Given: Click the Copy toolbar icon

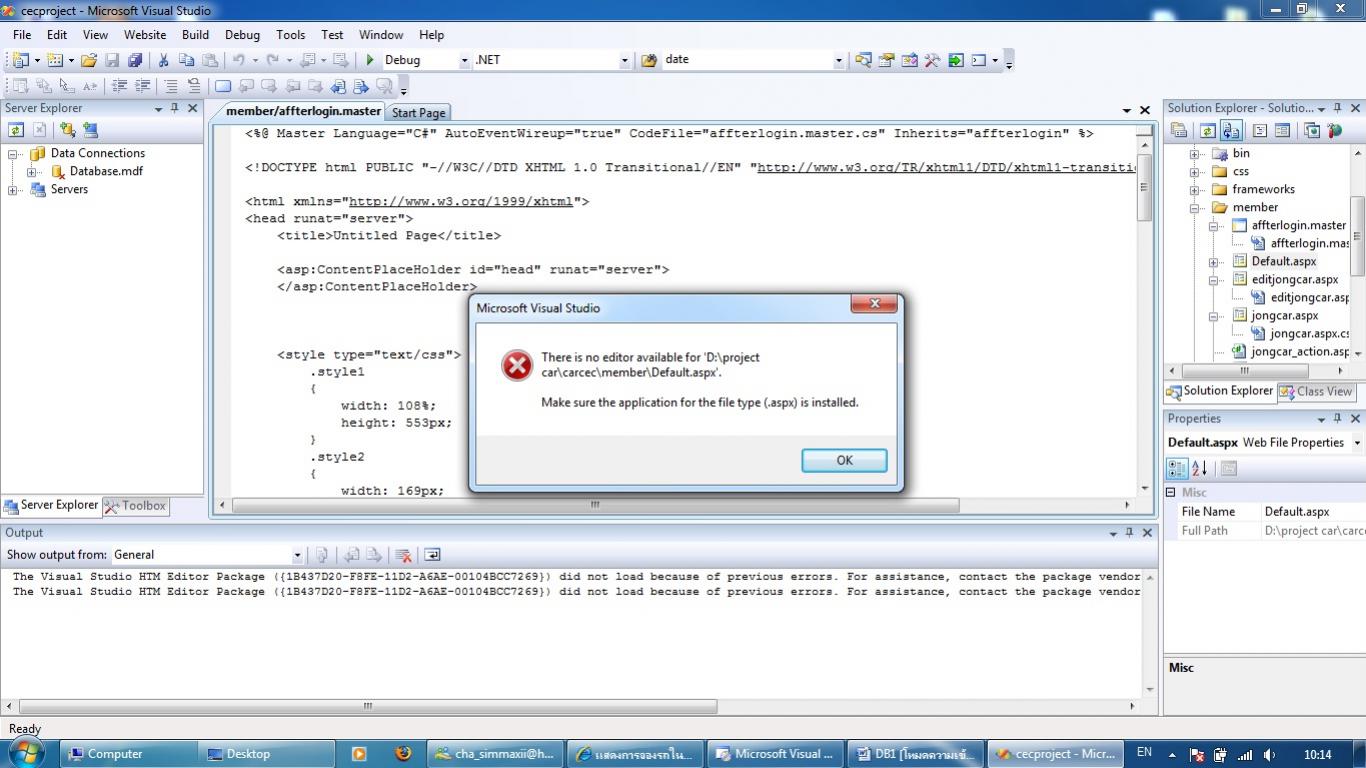Looking at the screenshot, I should [x=186, y=60].
